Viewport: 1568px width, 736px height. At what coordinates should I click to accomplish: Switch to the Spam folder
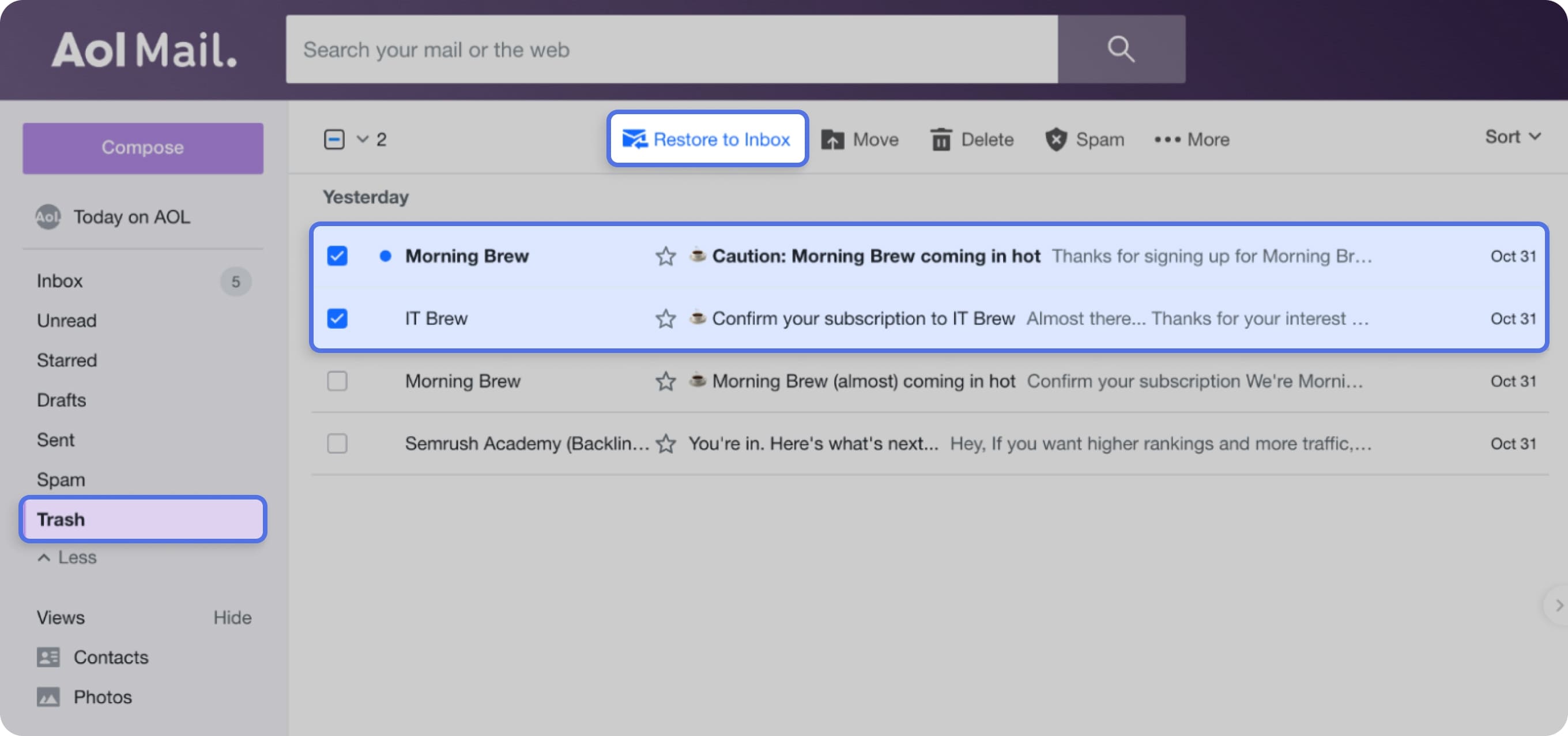coord(61,479)
